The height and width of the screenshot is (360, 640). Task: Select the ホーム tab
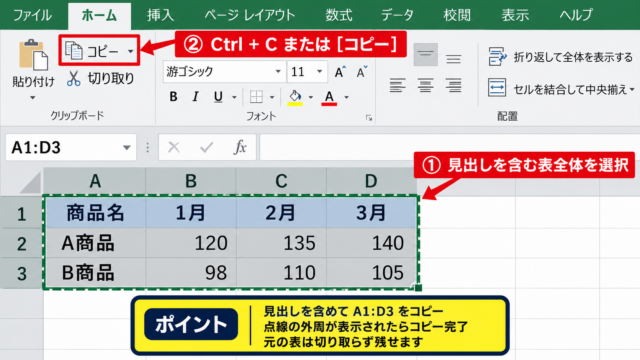click(99, 16)
